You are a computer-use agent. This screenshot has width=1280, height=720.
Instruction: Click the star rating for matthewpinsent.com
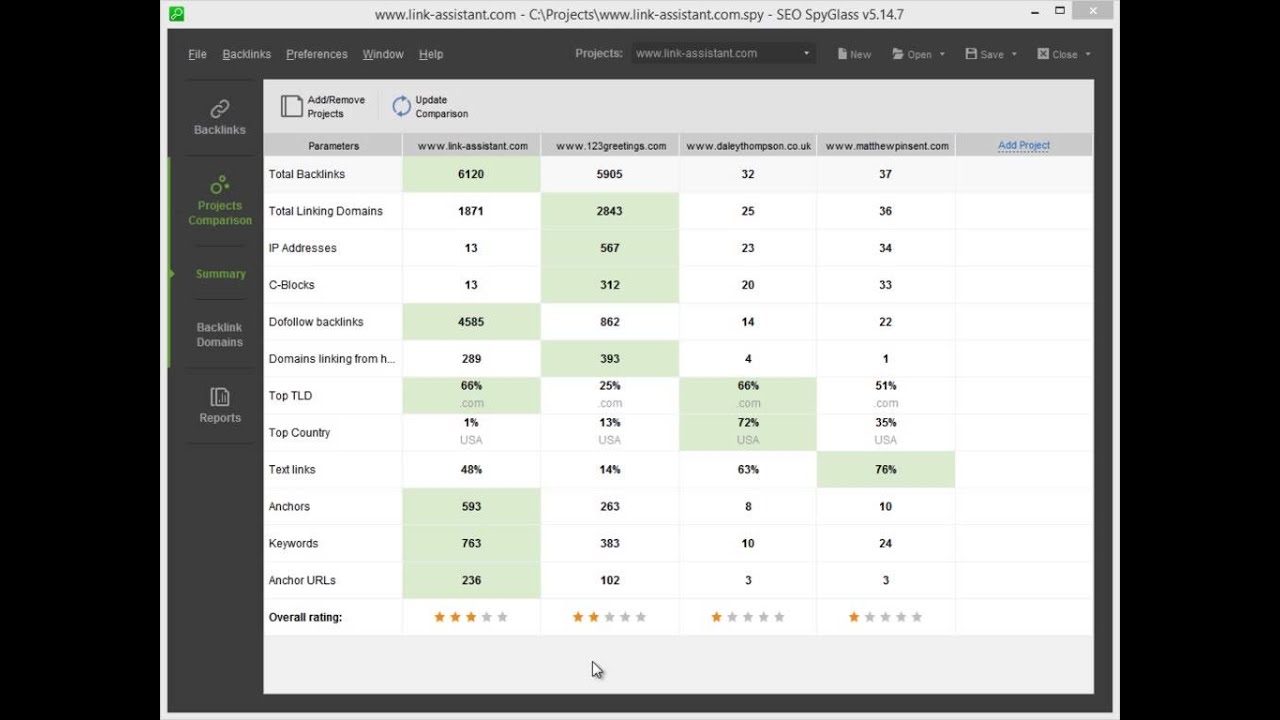pyautogui.click(x=886, y=617)
